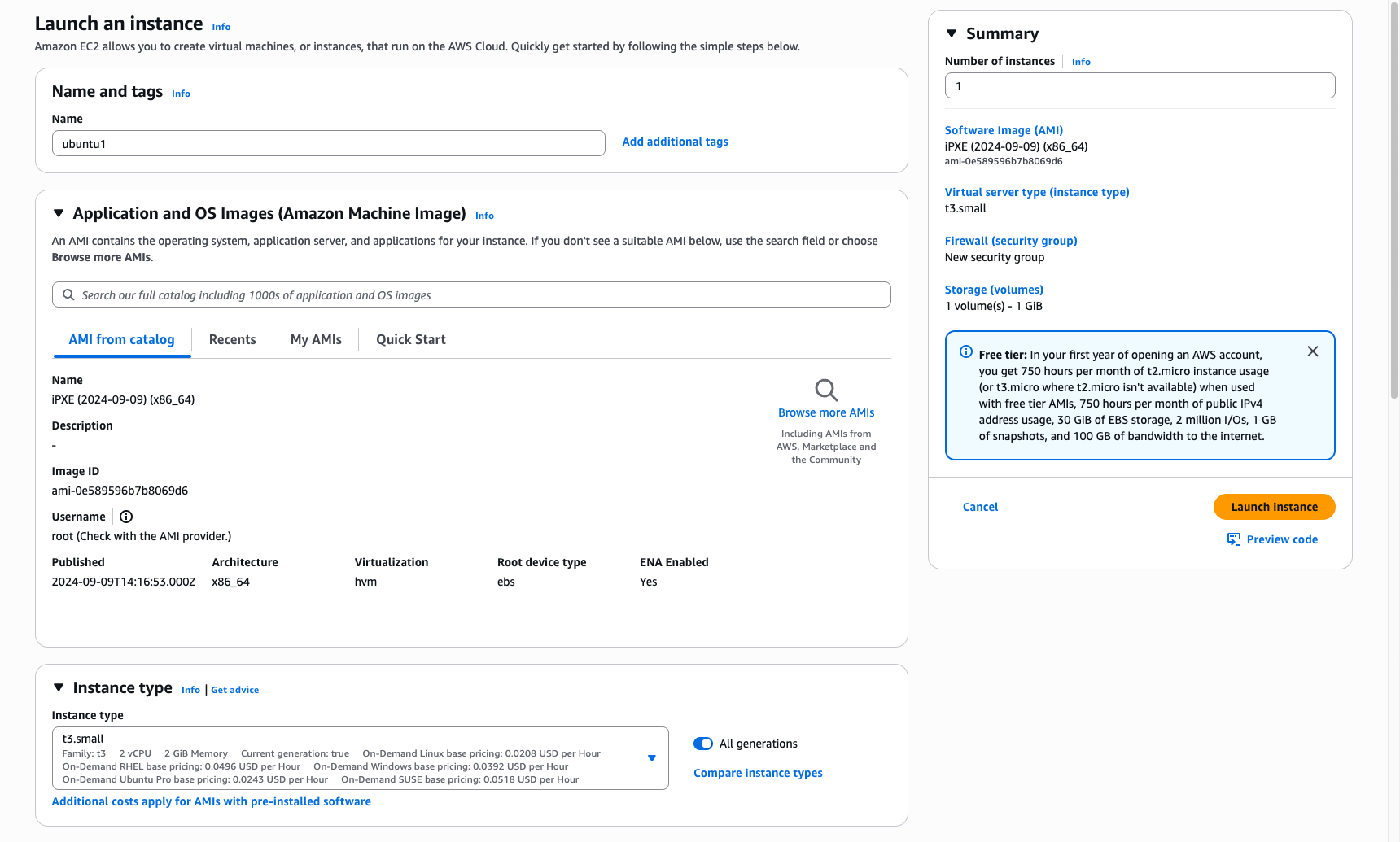Click the Free tier info icon
The height and width of the screenshot is (842, 1400).
[x=965, y=352]
